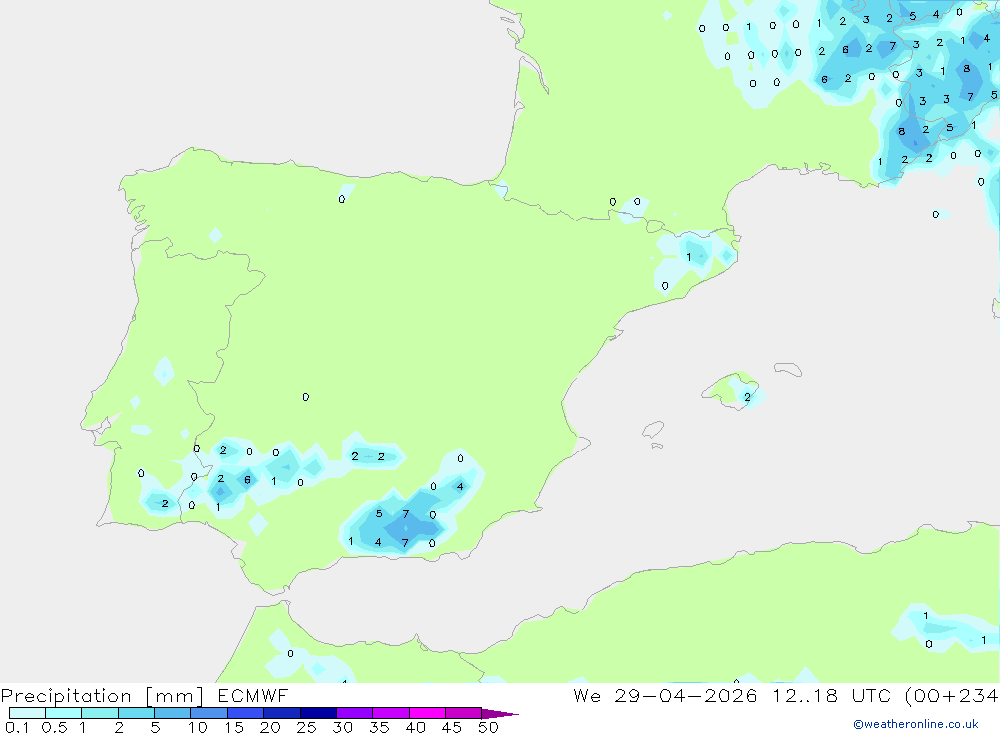1000x733 pixels.
Task: Click the 0.5–1 mm legend color swatch
Action: click(x=63, y=713)
